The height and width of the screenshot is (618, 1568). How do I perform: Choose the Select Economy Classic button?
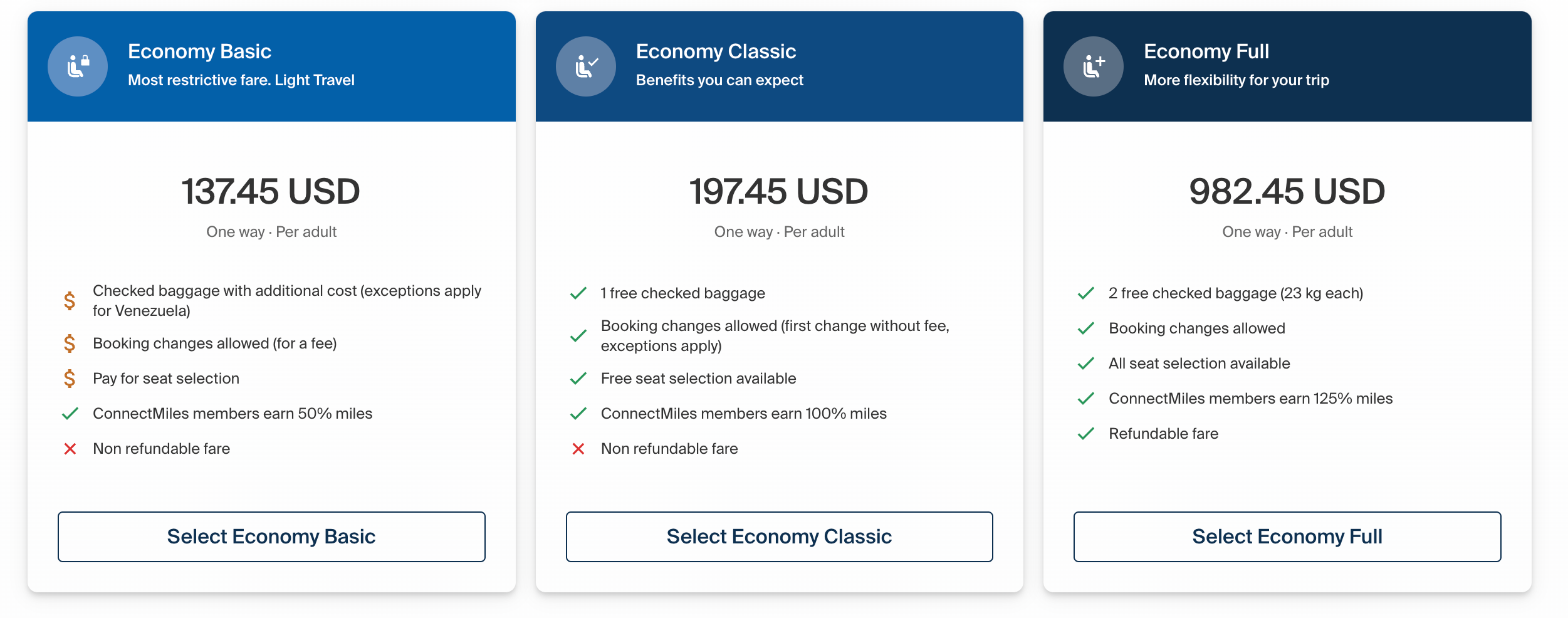pos(779,537)
